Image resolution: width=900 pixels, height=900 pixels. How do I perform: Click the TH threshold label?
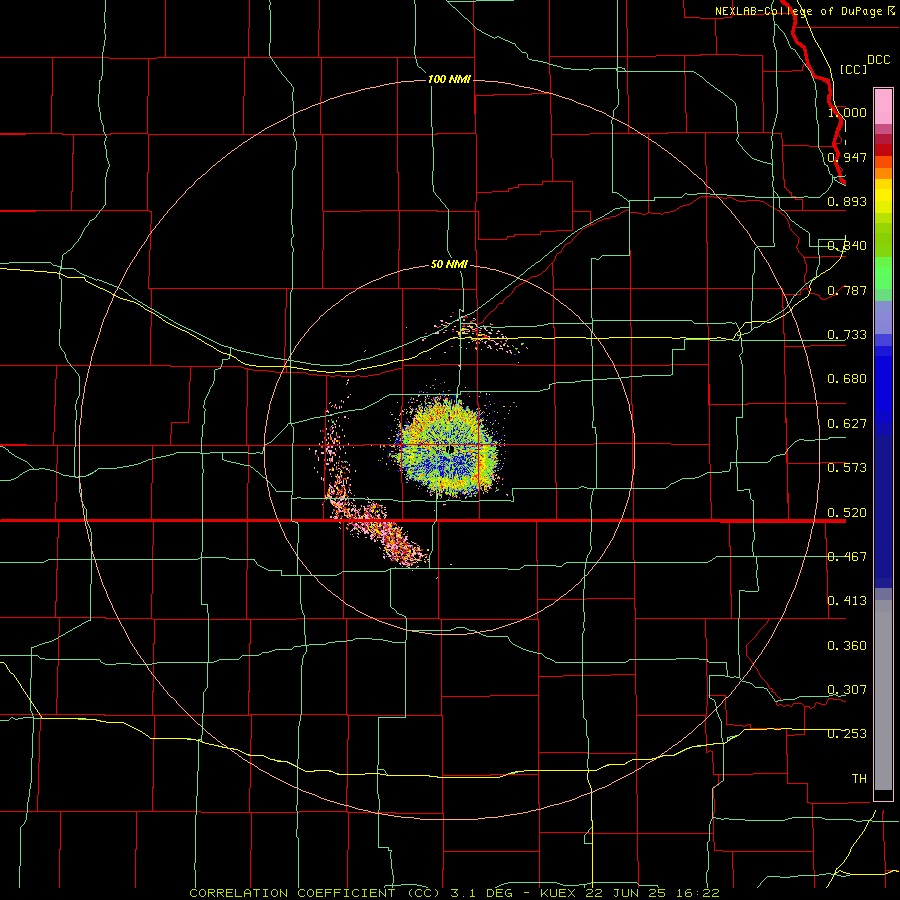[859, 779]
